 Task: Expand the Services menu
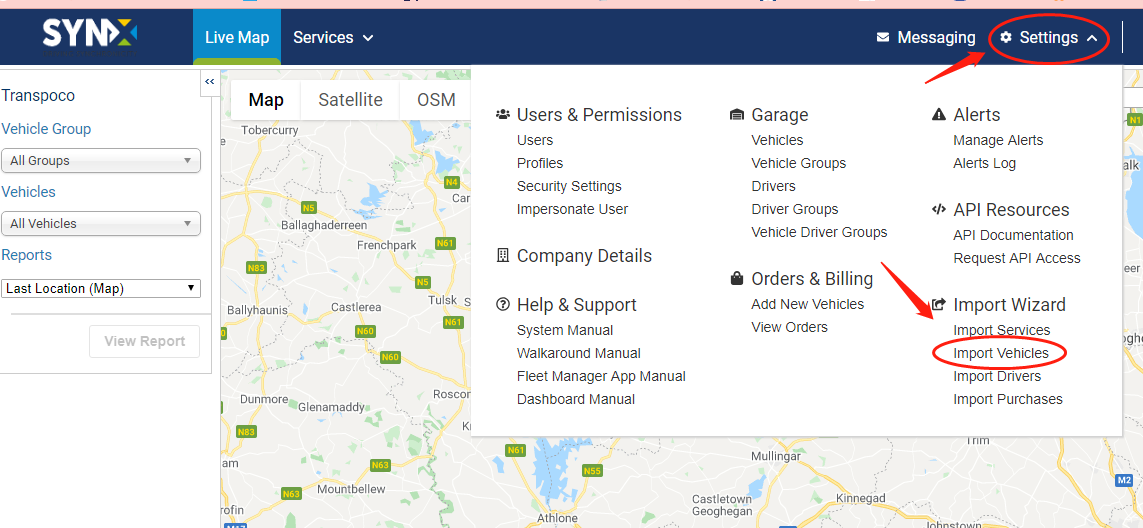pyautogui.click(x=333, y=37)
